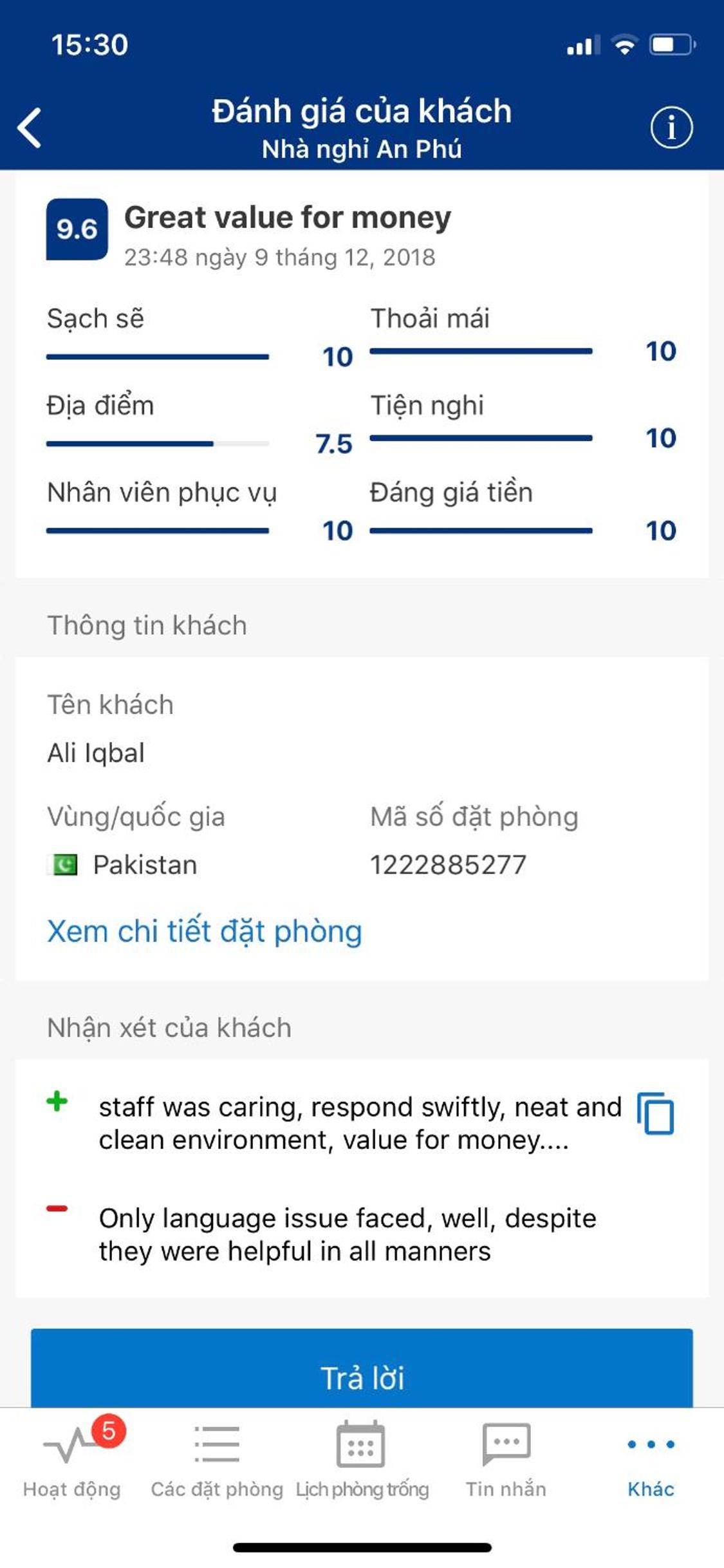The width and height of the screenshot is (724, 1568).
Task: Click the Trả lời reply button
Action: [362, 1377]
